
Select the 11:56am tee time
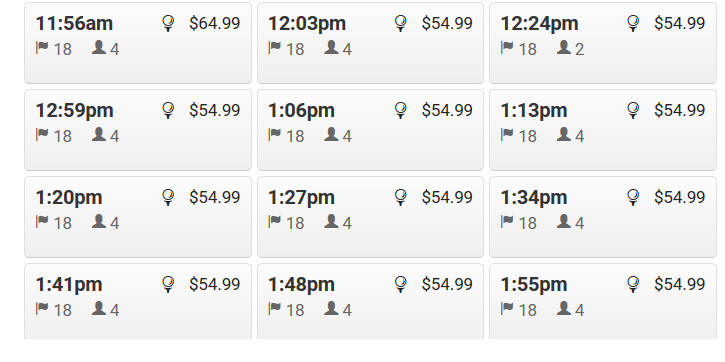pyautogui.click(x=138, y=43)
